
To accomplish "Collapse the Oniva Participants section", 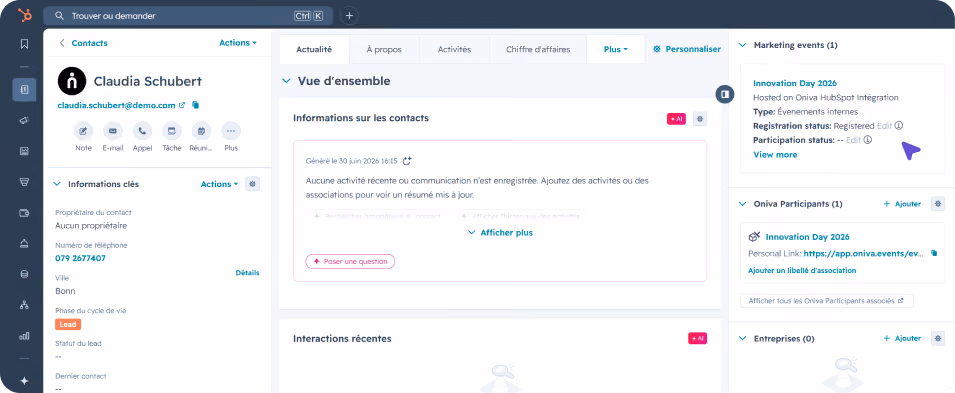I will (742, 204).
